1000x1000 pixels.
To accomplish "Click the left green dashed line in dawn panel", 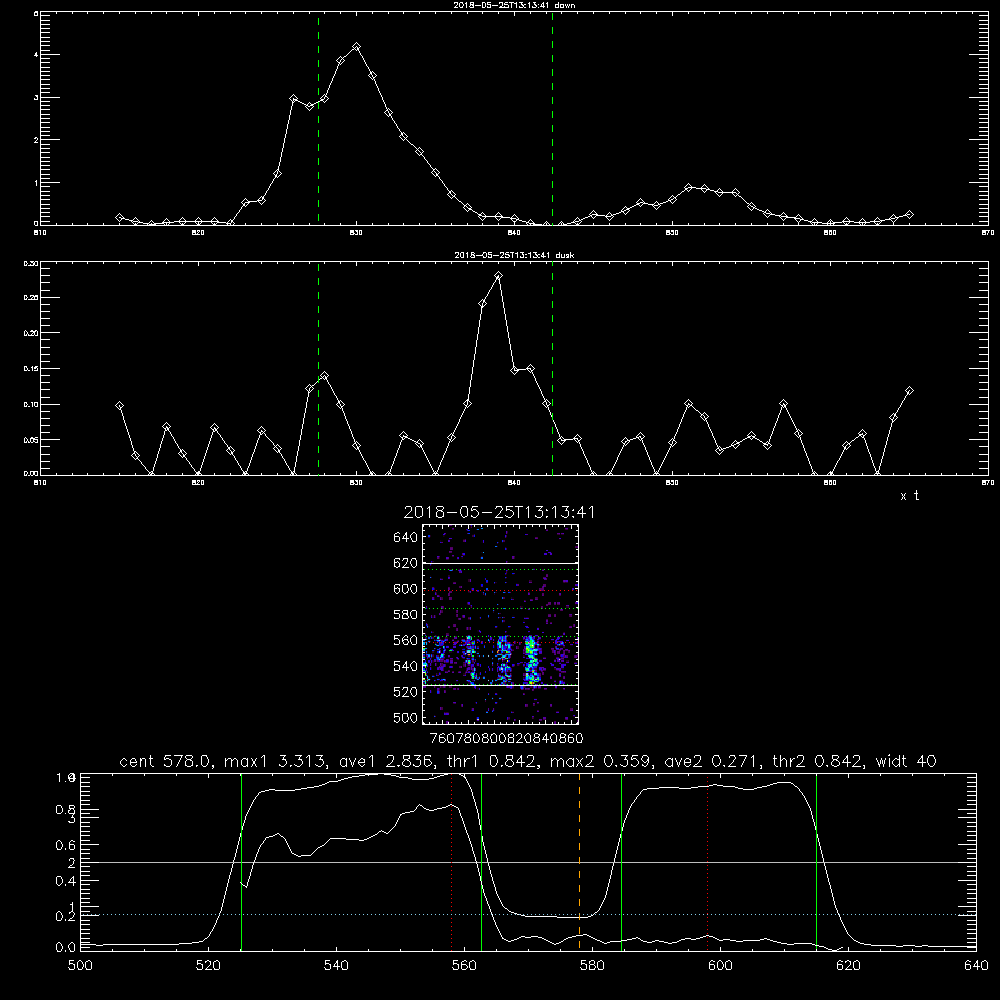I will pos(318,118).
